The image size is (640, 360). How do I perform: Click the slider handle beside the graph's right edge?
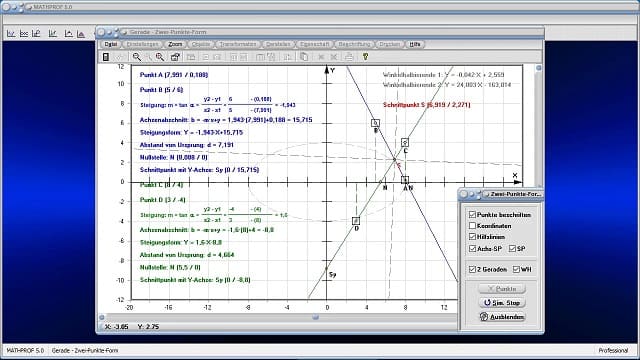pyautogui.click(x=539, y=68)
